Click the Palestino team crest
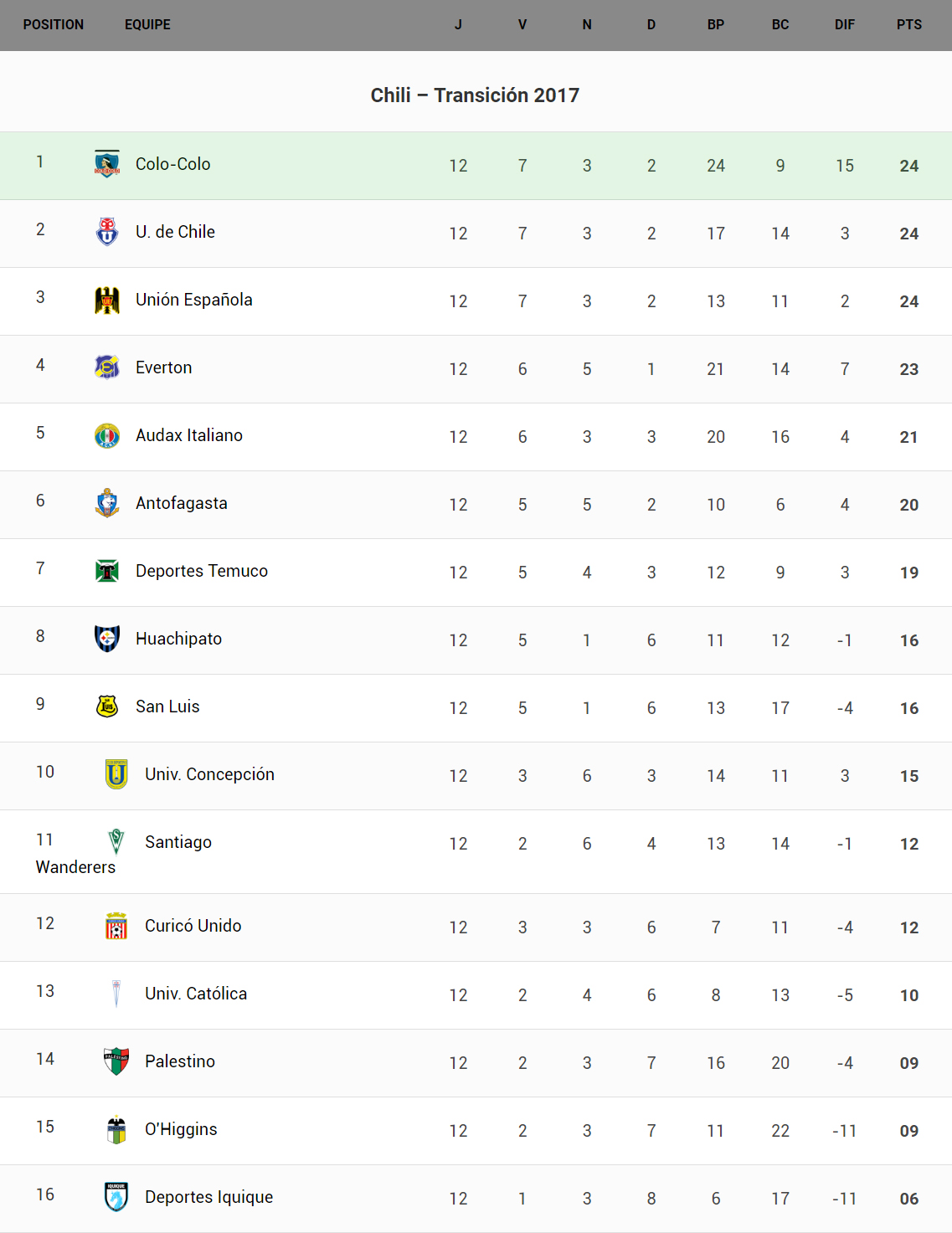Image resolution: width=952 pixels, height=1233 pixels. (116, 1061)
